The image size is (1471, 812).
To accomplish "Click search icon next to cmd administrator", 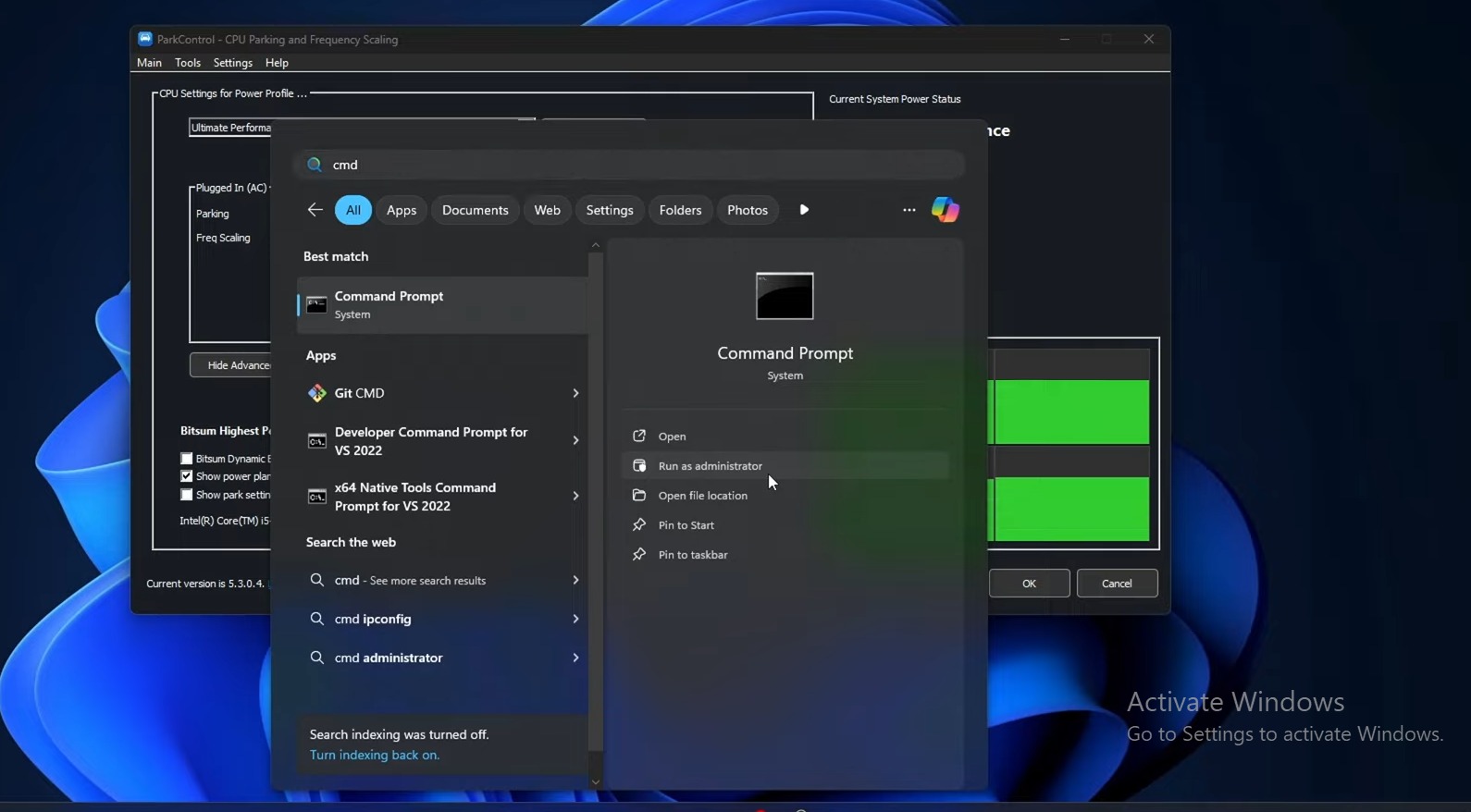I will (316, 658).
